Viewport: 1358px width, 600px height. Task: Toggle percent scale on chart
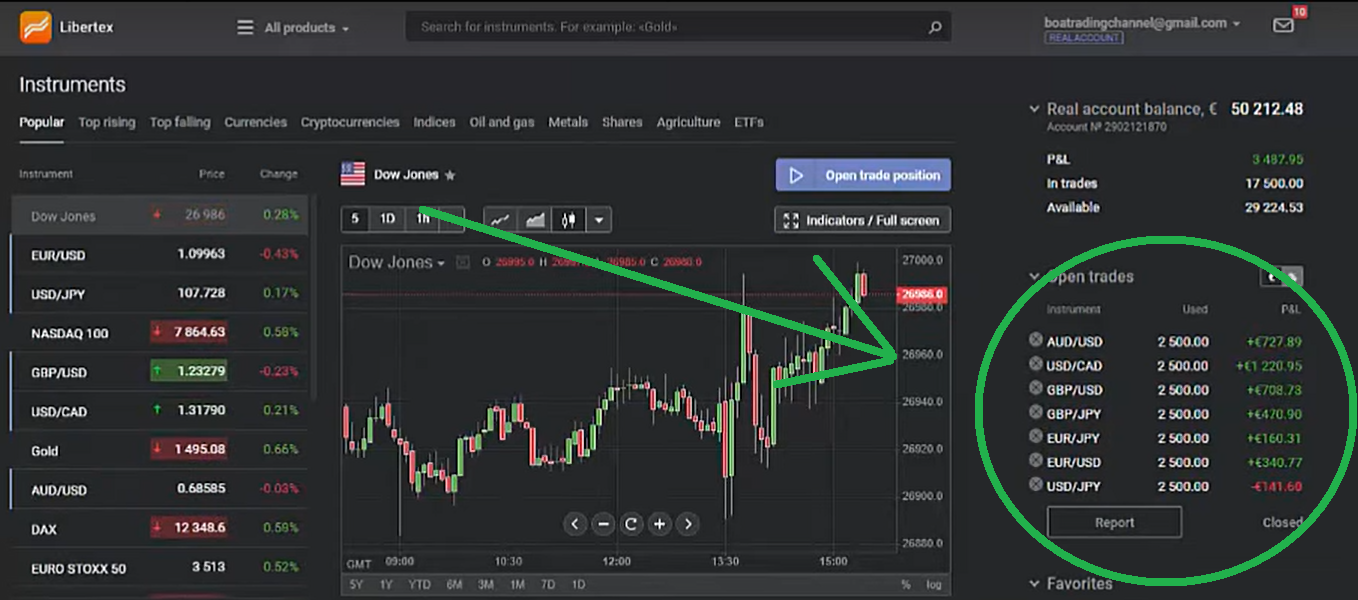[x=906, y=584]
